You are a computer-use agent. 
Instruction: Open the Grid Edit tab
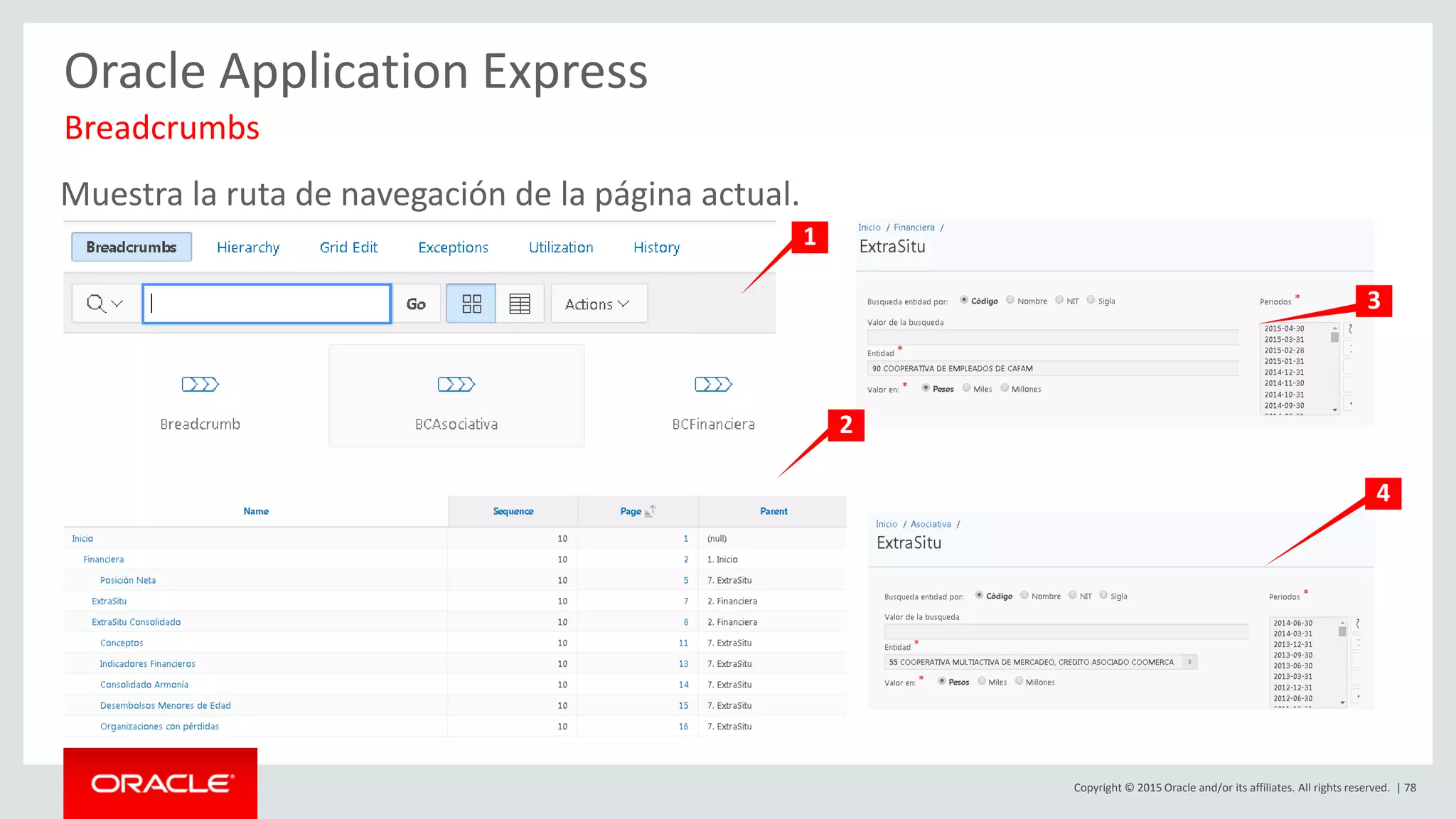click(348, 247)
